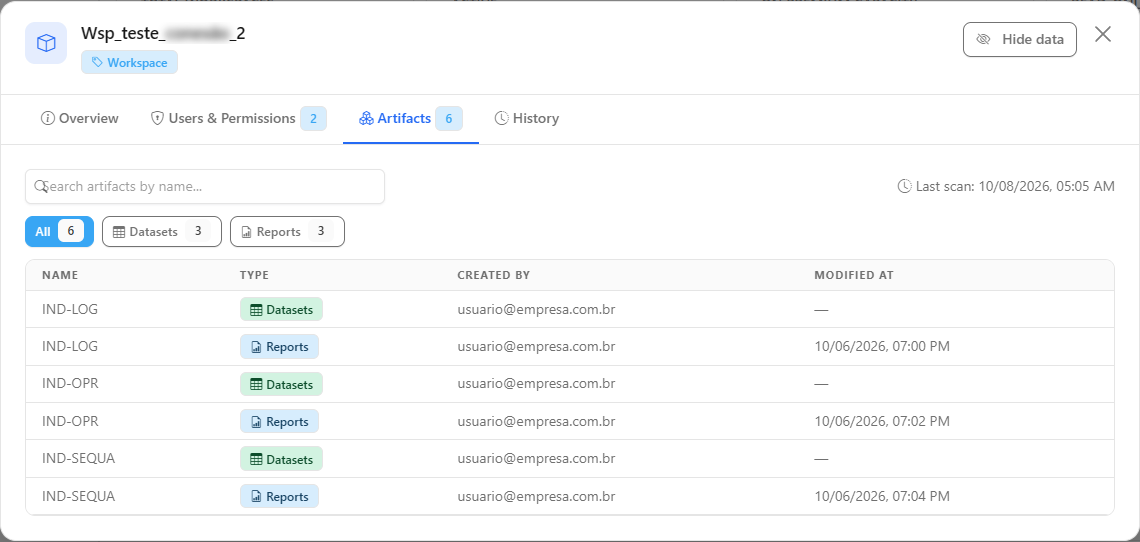Click modified date 10/06/2026, 07:00 PM
Screen dimensions: 1140x542
[882, 346]
